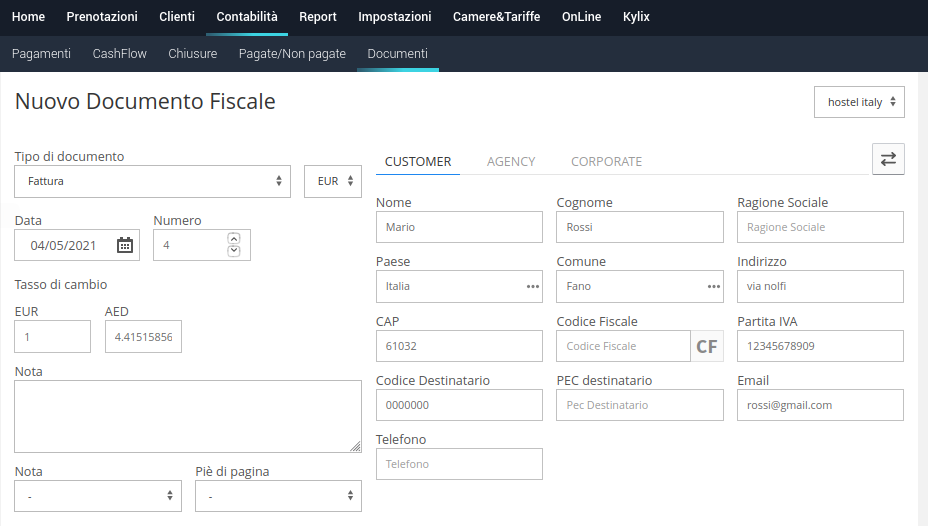Open the Comune three-dots lookup

(x=714, y=286)
